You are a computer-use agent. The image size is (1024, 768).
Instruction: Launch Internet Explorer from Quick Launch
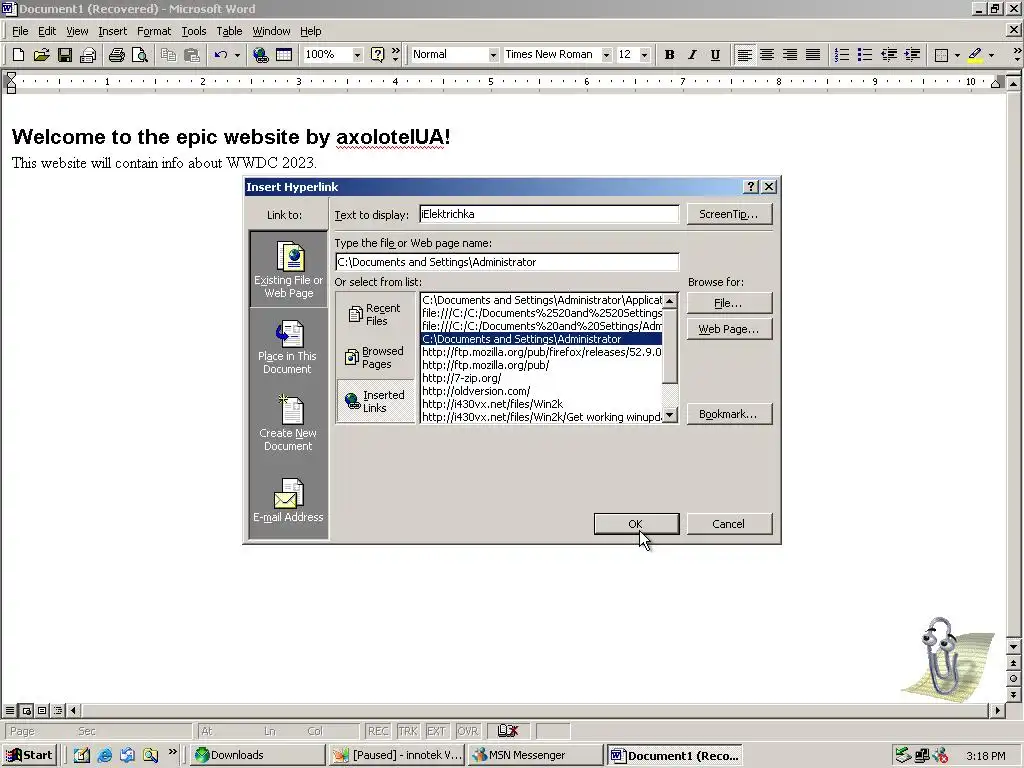pos(104,755)
